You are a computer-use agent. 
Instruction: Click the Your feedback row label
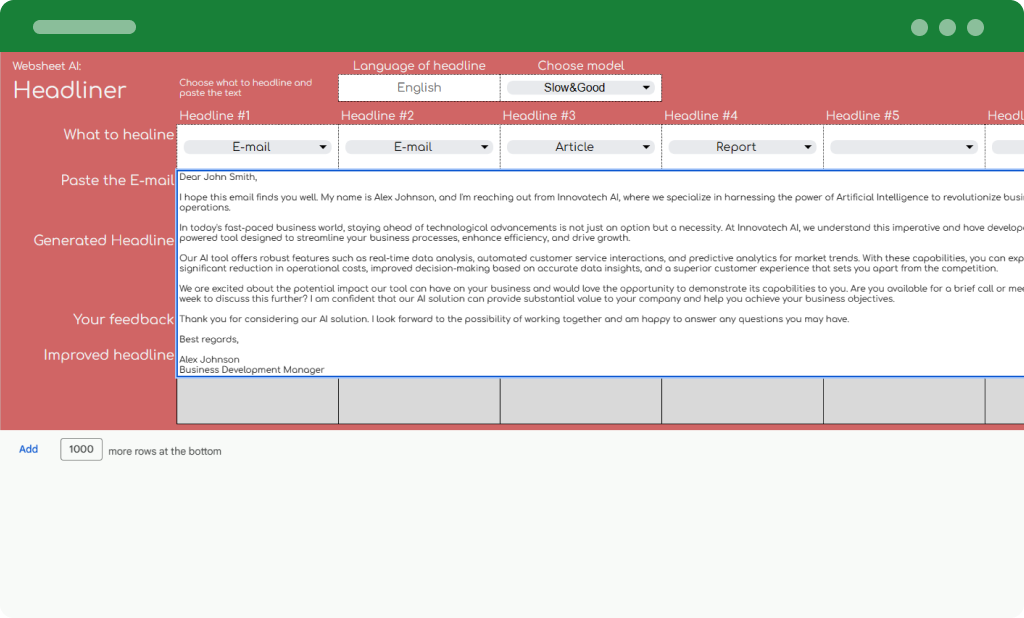[x=123, y=319]
